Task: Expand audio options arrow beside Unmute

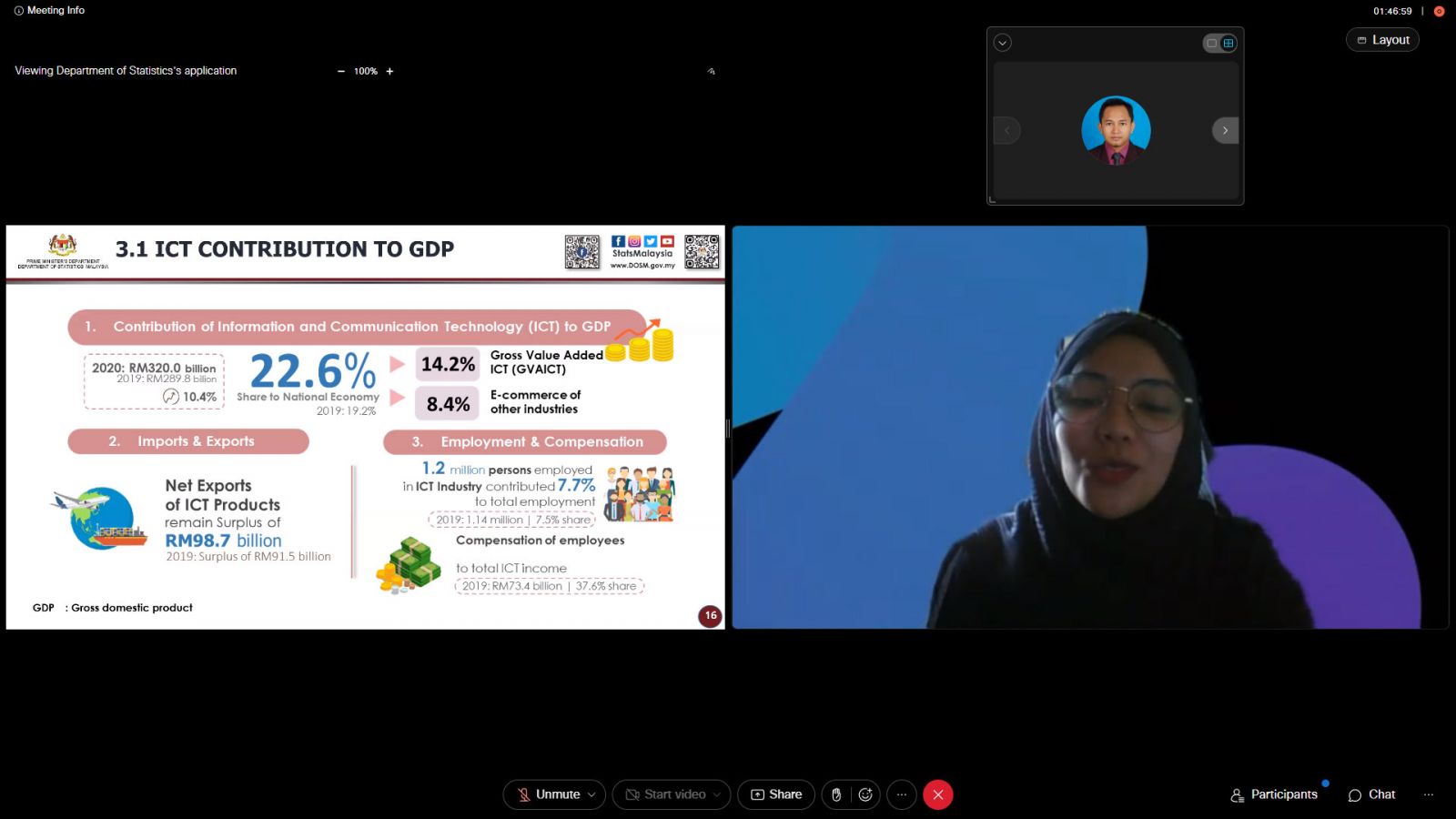Action: point(591,794)
